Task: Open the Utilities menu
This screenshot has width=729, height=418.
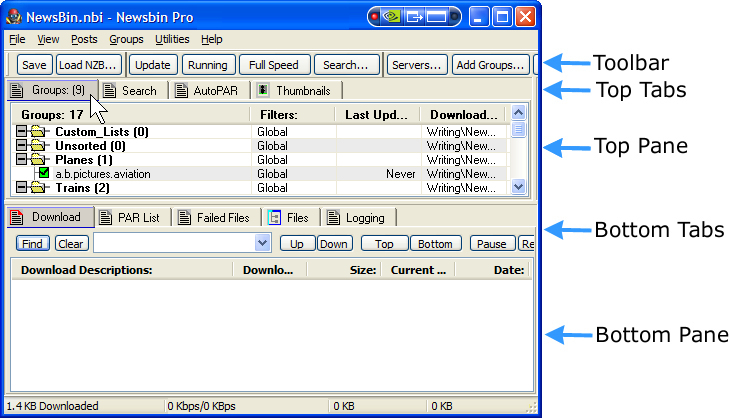Action: (172, 40)
